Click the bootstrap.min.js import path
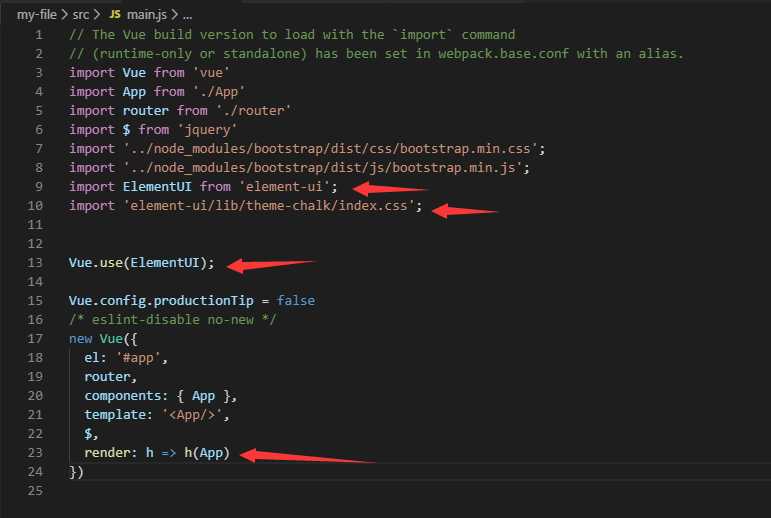Screen dimensions: 771x518 coord(323,168)
